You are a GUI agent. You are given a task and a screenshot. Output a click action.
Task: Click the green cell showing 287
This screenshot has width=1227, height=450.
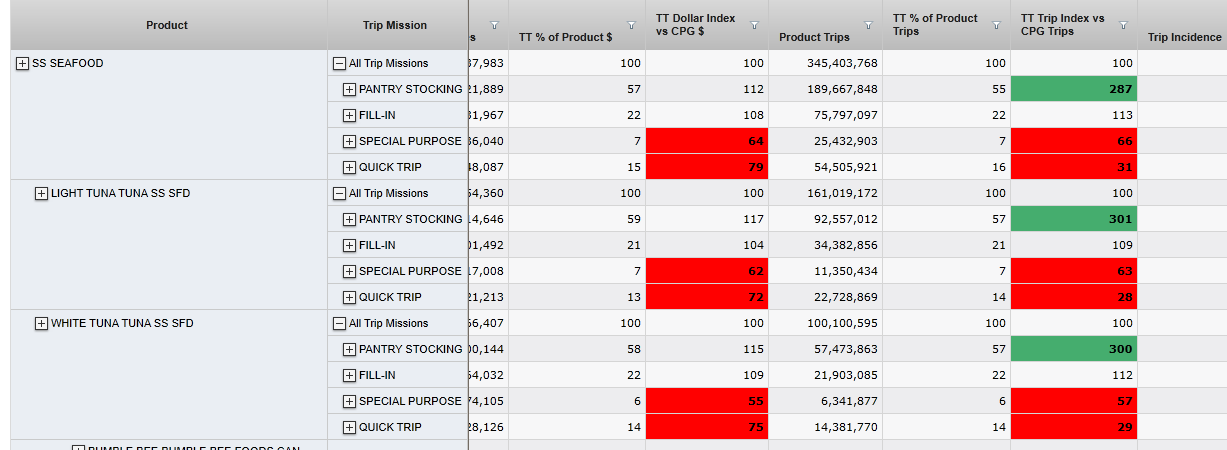[1074, 89]
